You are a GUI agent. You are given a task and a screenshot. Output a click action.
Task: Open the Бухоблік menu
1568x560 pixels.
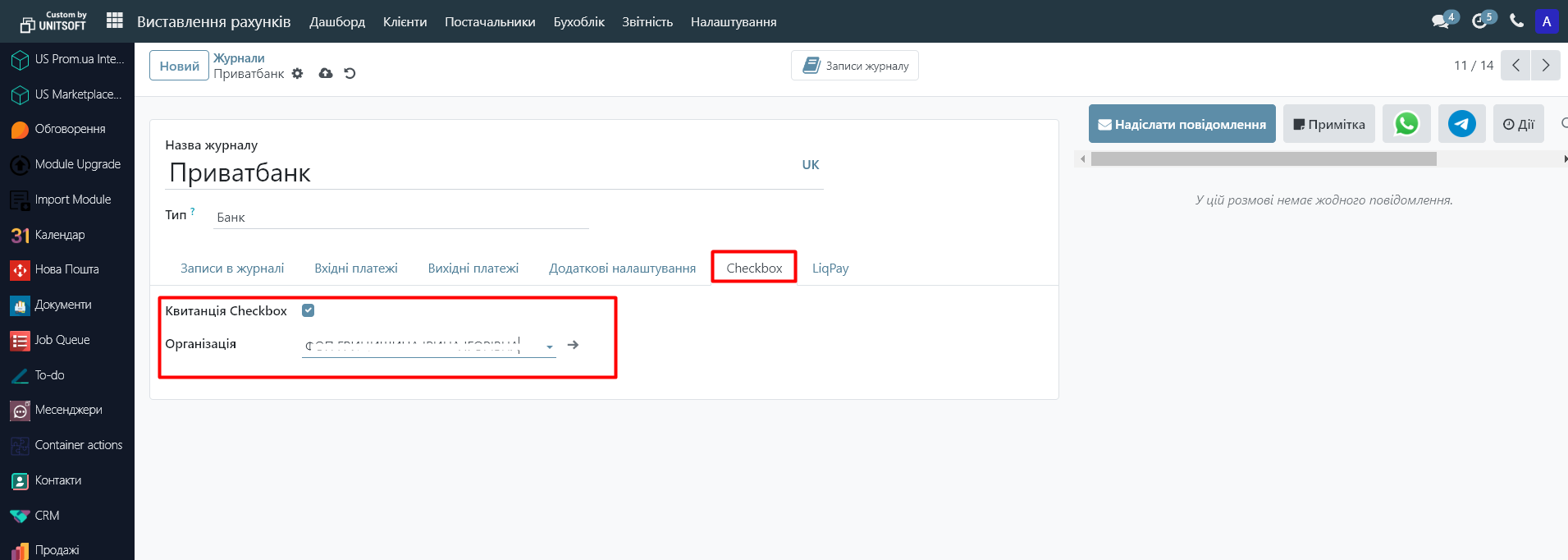(x=578, y=22)
